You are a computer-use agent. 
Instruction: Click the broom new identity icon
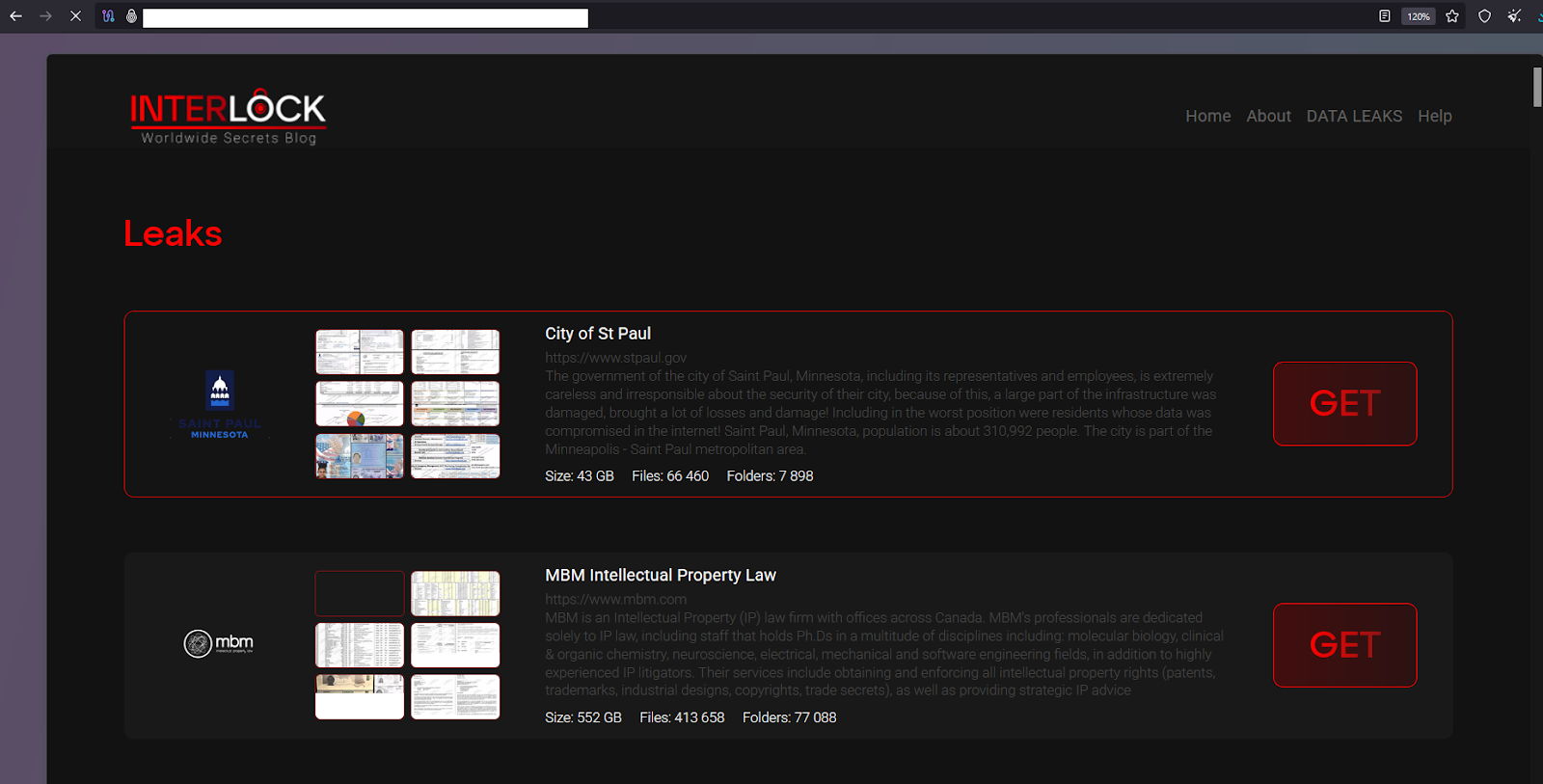point(1515,16)
